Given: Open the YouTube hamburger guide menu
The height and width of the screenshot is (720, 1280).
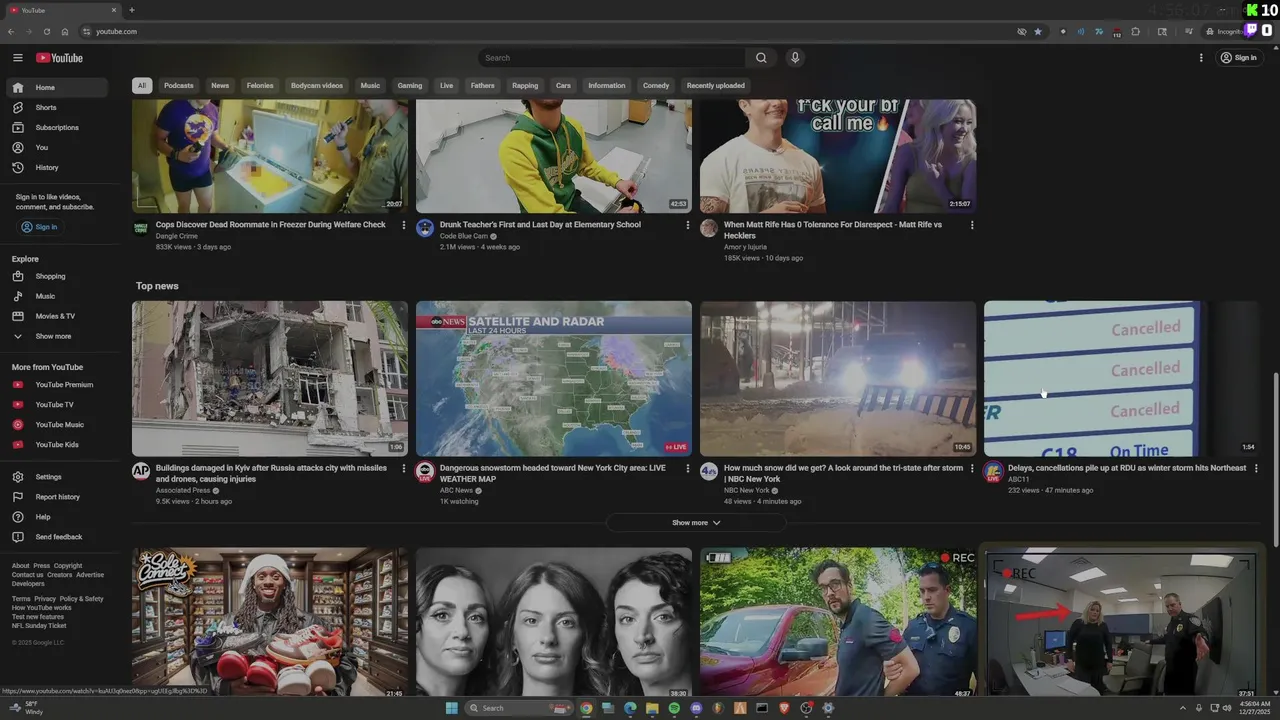Looking at the screenshot, I should (18, 58).
